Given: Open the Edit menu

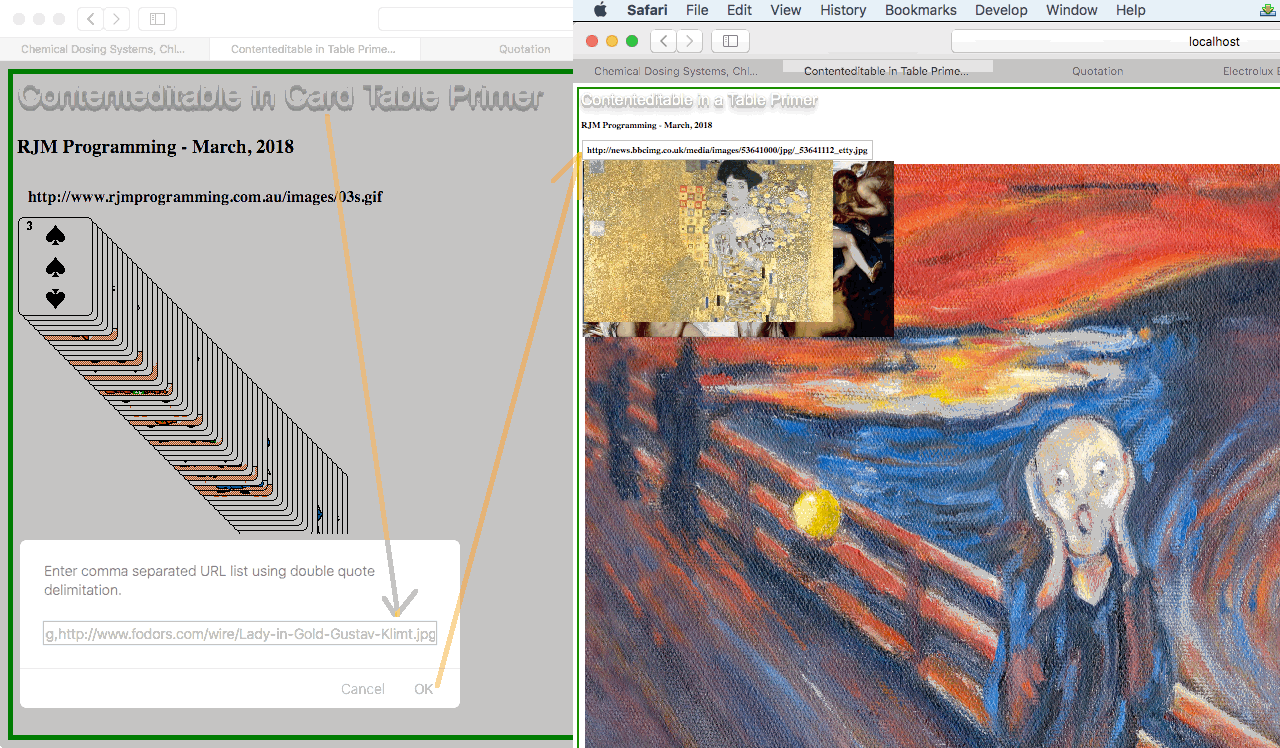Looking at the screenshot, I should 739,10.
